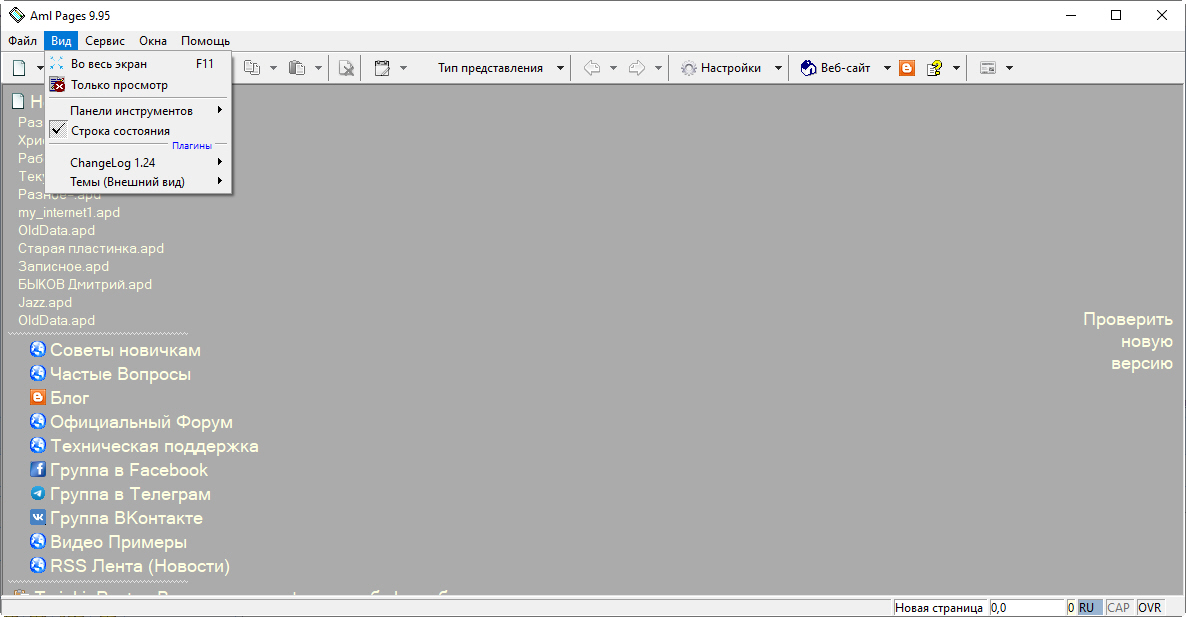Viewport: 1186px width, 617px height.
Task: Click the New document toolbar icon
Action: [x=20, y=68]
